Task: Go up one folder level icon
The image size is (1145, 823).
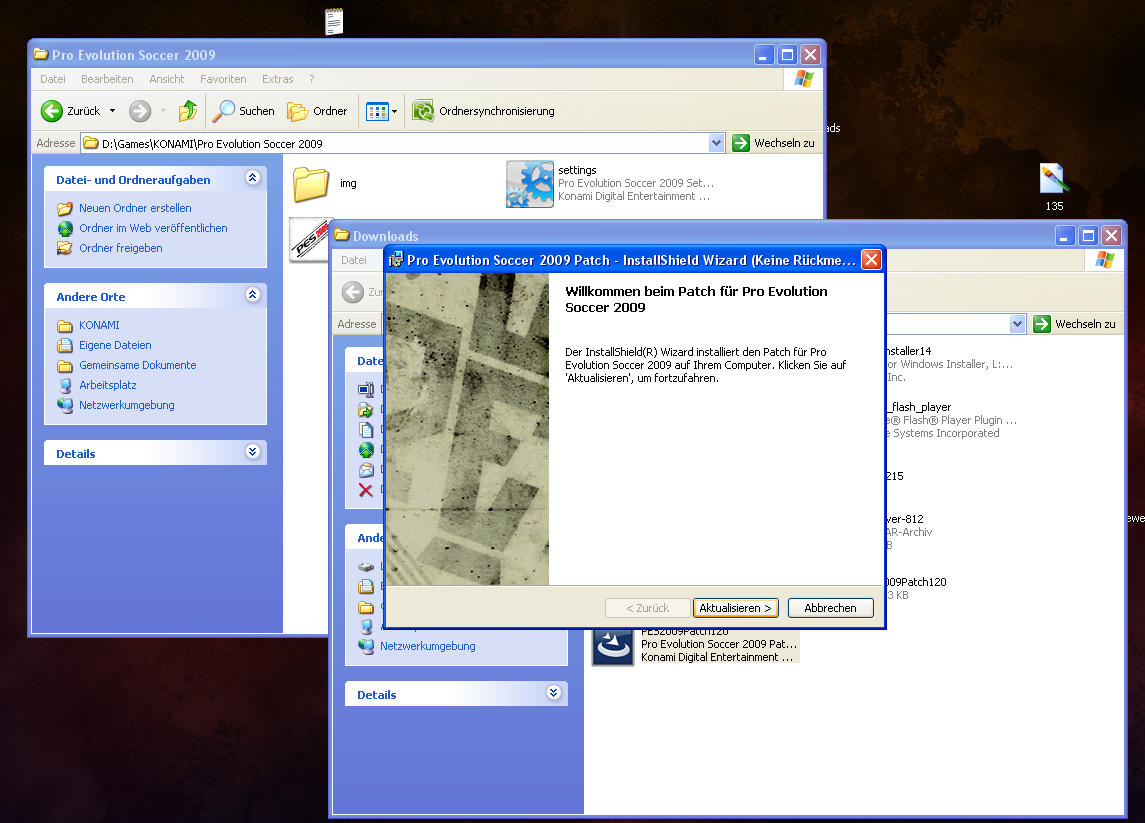Action: click(x=188, y=111)
